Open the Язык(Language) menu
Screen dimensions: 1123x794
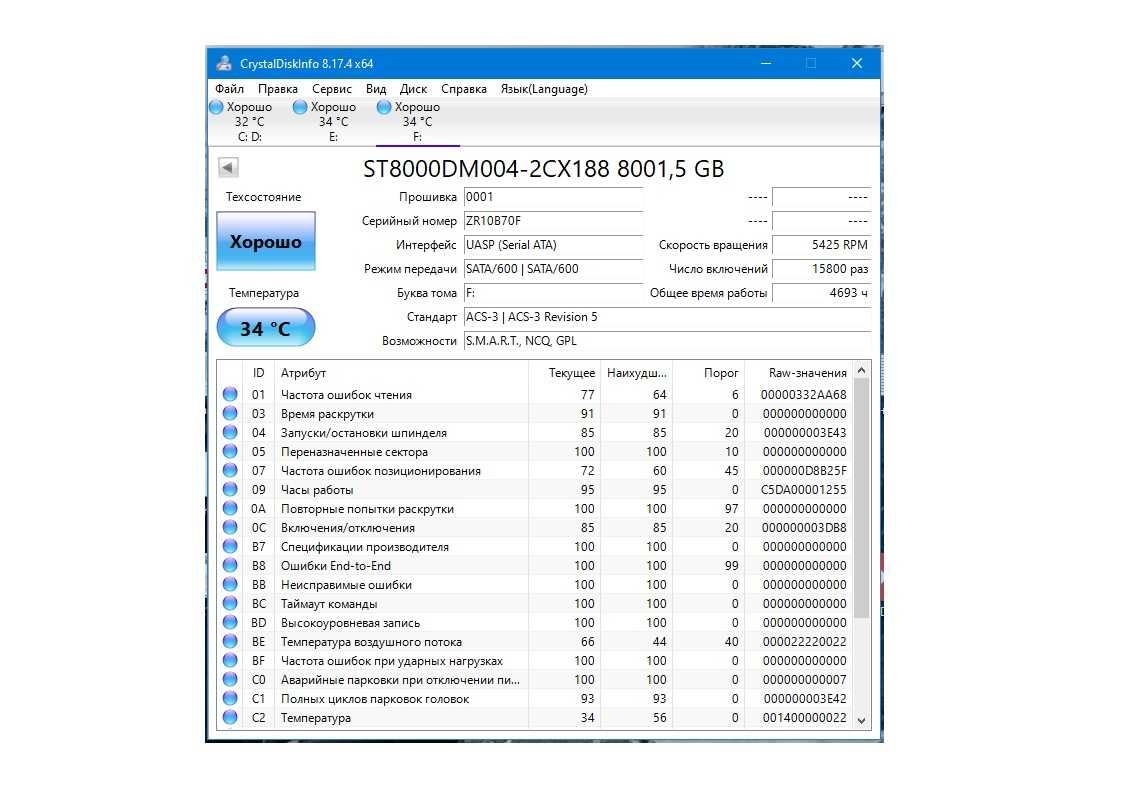[544, 89]
